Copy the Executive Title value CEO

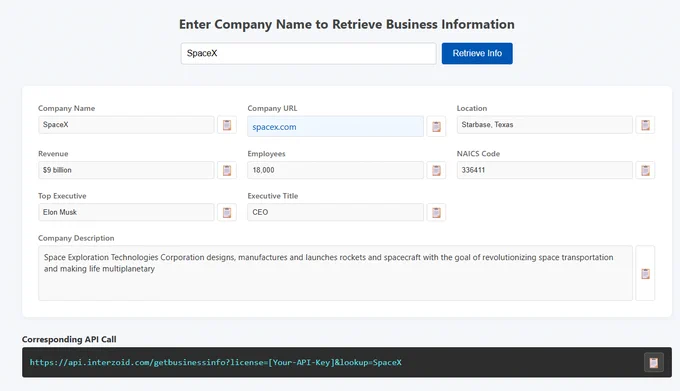click(x=436, y=212)
